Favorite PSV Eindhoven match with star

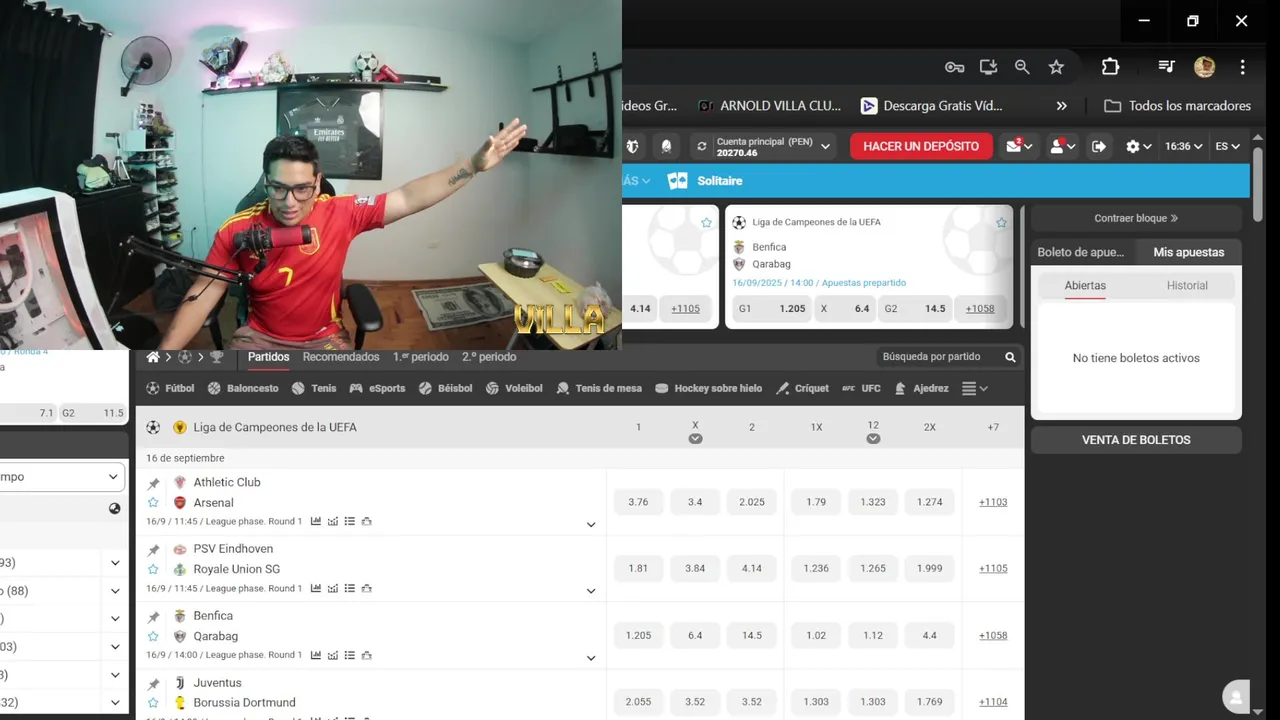[153, 570]
